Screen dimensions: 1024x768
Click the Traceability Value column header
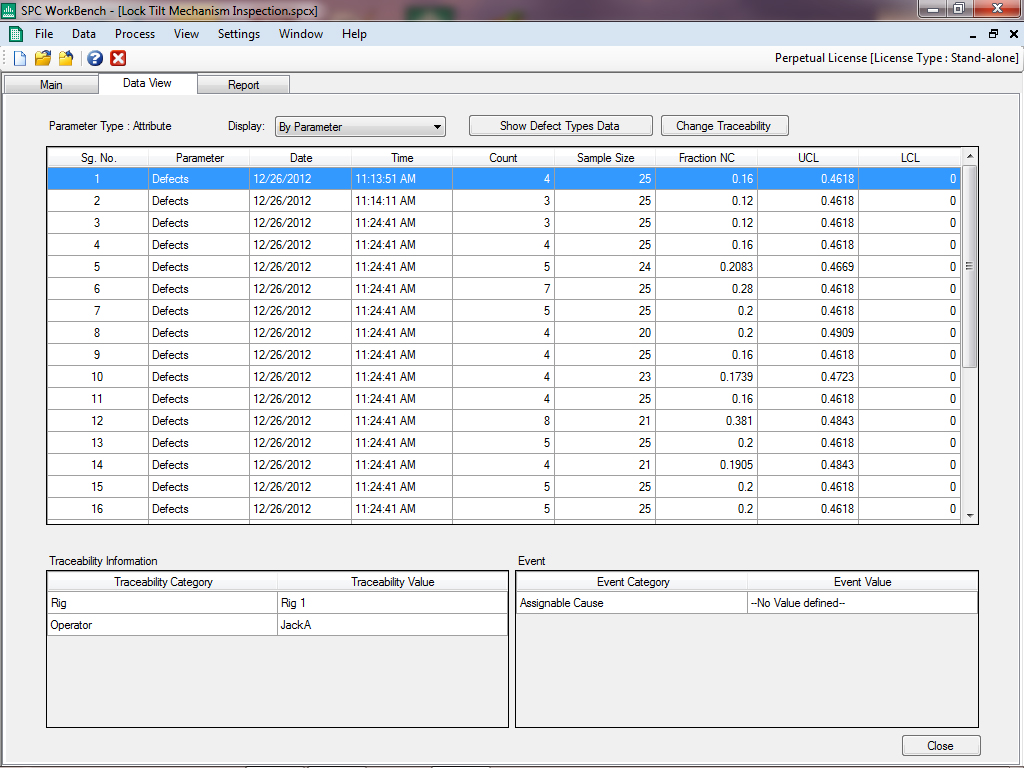pyautogui.click(x=392, y=582)
